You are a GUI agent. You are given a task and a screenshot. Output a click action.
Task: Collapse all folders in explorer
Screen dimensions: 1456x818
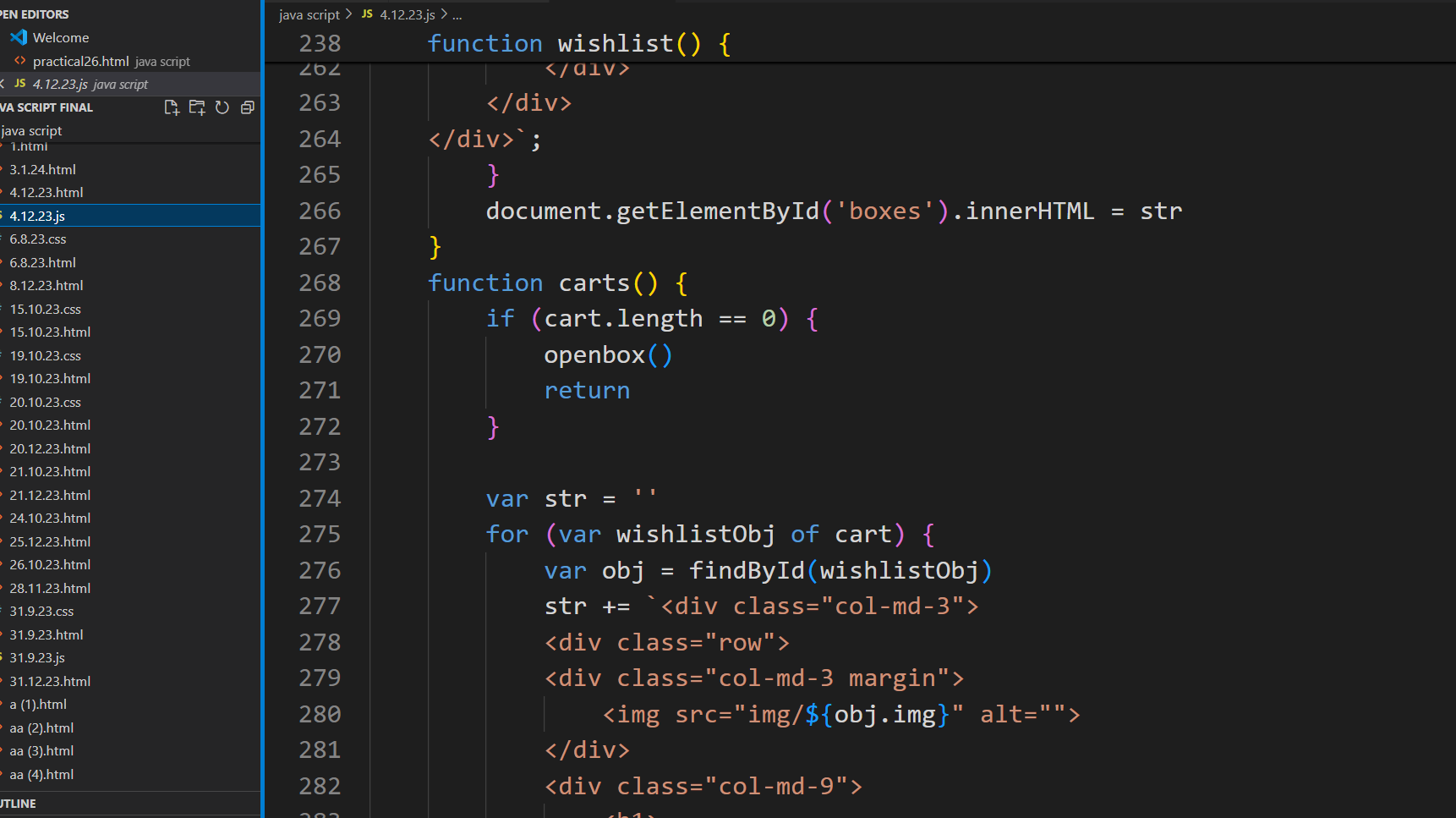coord(248,107)
